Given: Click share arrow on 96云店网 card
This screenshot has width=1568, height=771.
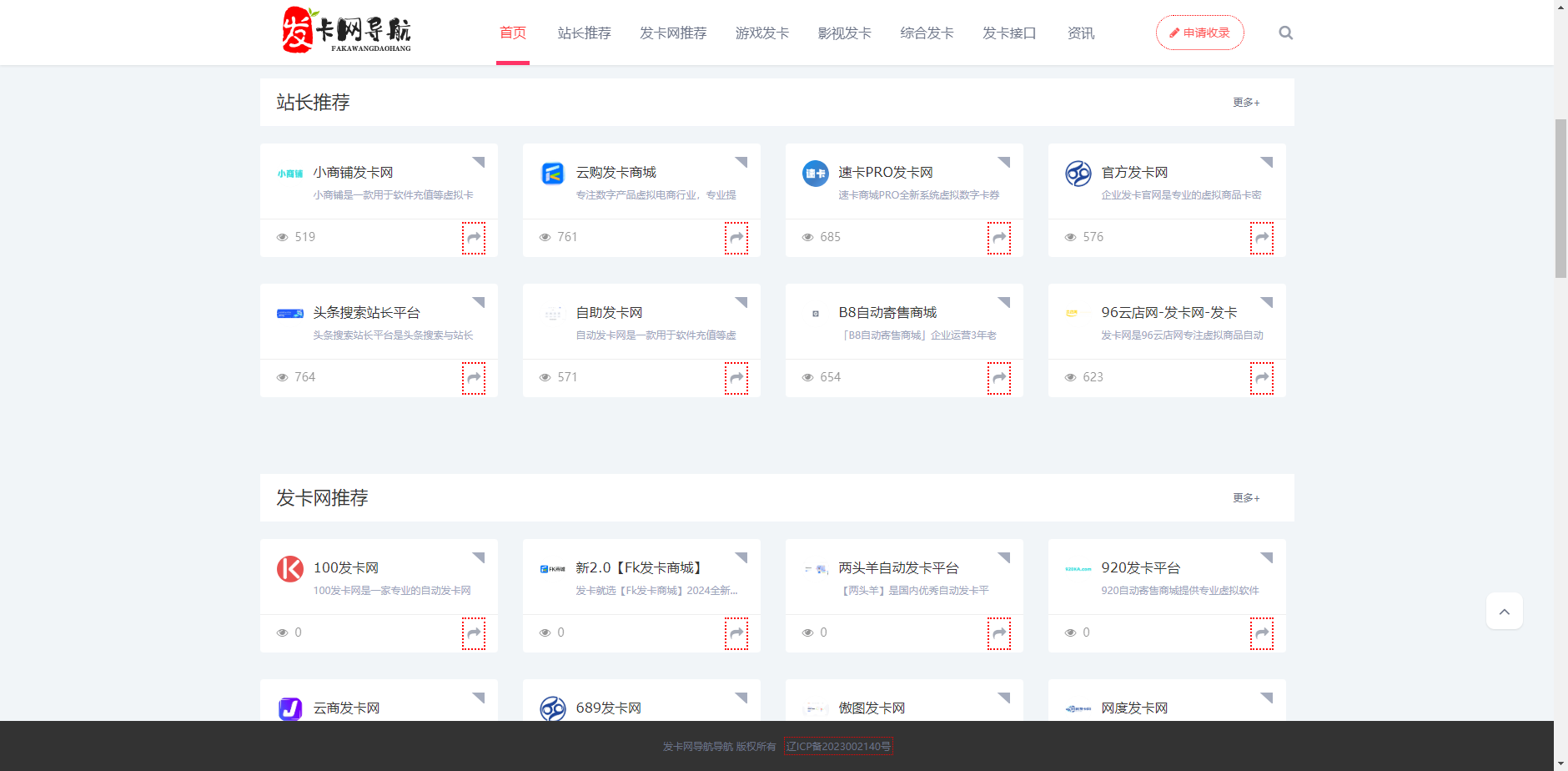Looking at the screenshot, I should tap(1262, 378).
